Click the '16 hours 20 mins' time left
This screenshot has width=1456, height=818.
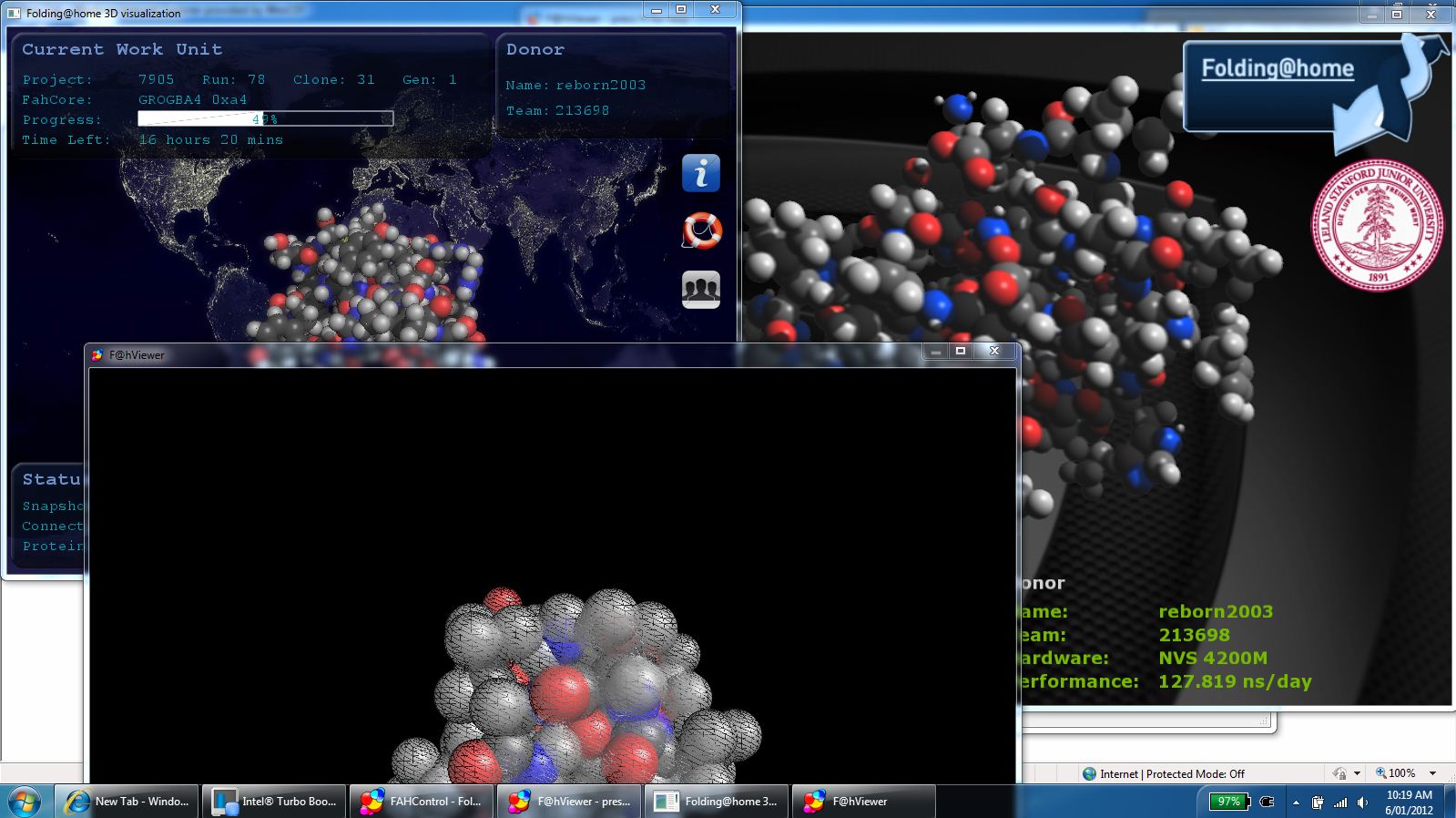(x=210, y=139)
